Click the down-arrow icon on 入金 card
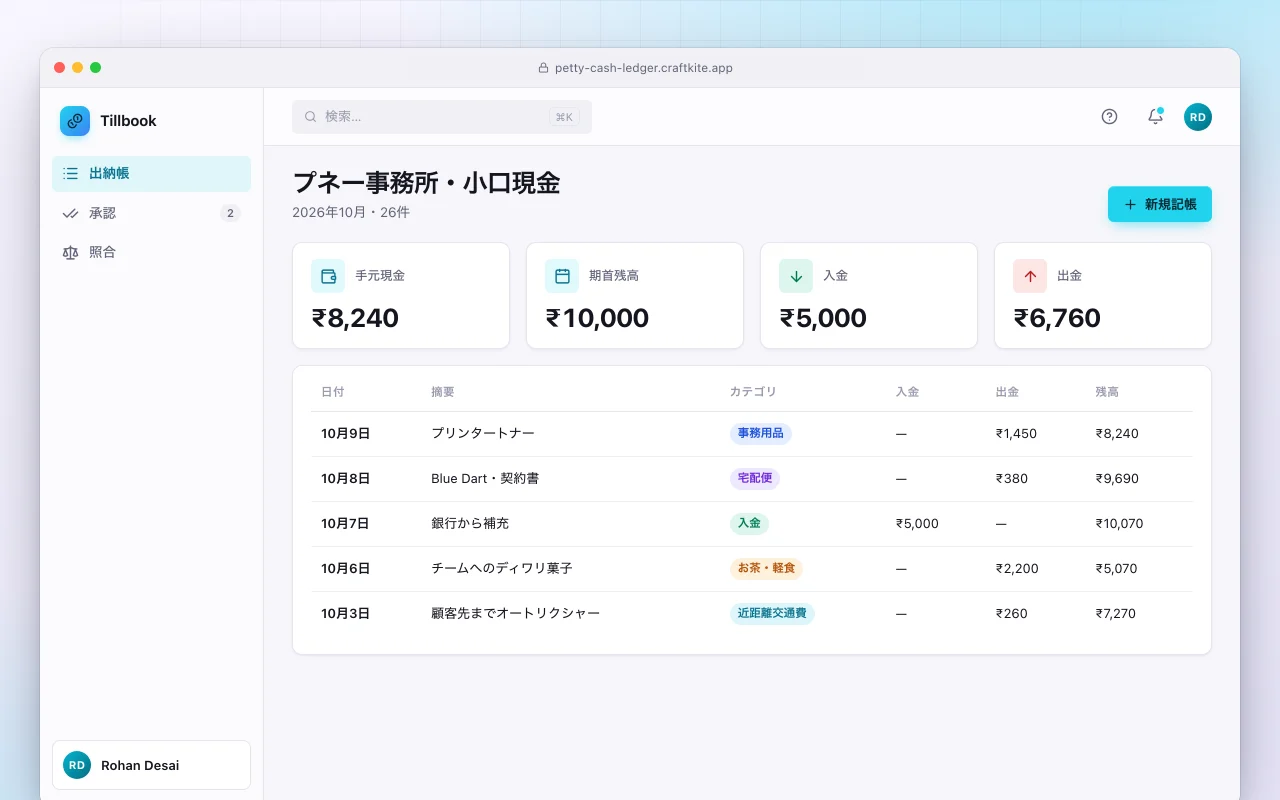Screen dimensions: 1280x800 coord(796,276)
